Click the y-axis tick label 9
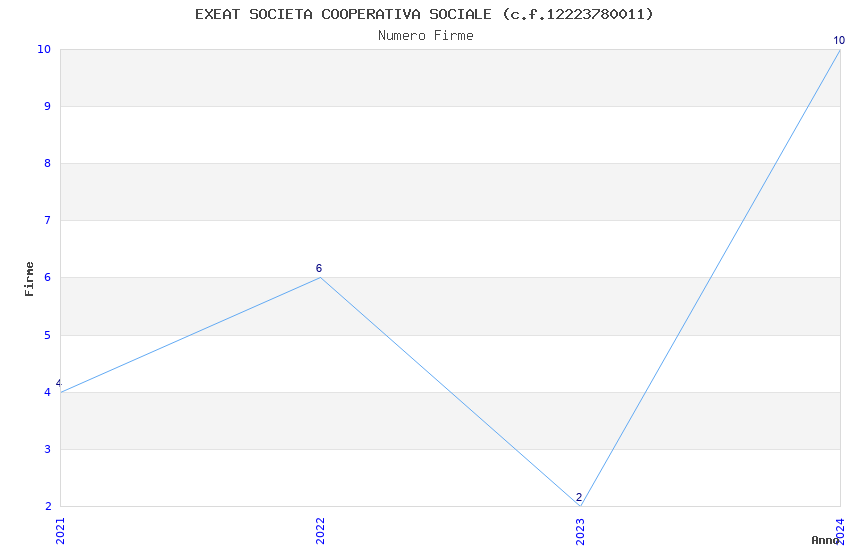The image size is (850, 550). pyautogui.click(x=47, y=106)
